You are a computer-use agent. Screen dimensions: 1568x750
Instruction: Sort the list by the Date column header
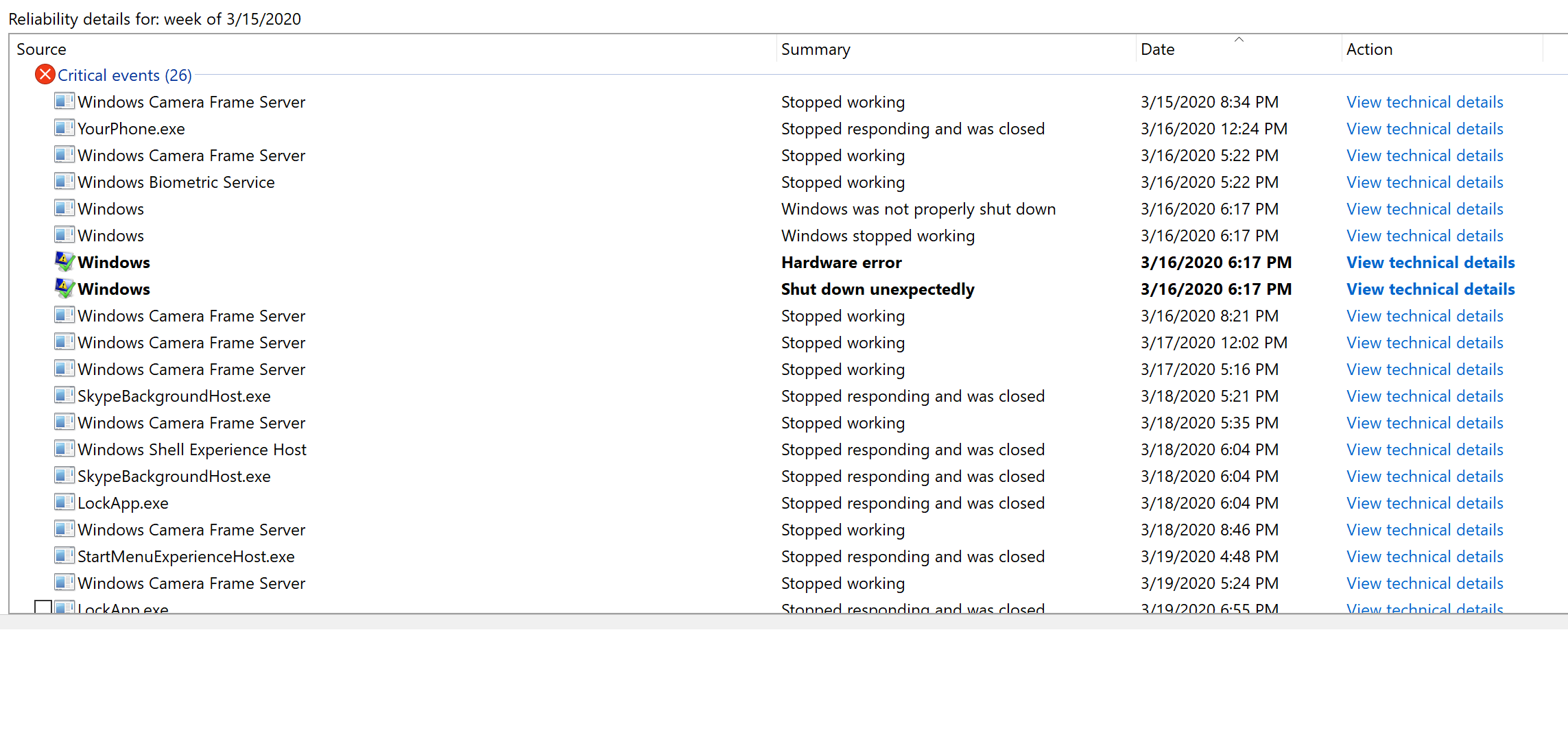click(1157, 49)
